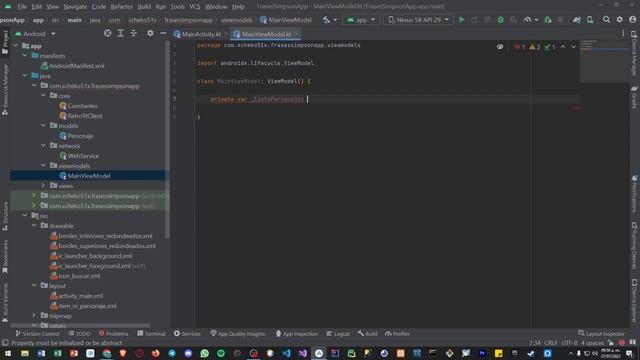Run the app with the green play button
The image size is (640, 360).
pos(462,20)
